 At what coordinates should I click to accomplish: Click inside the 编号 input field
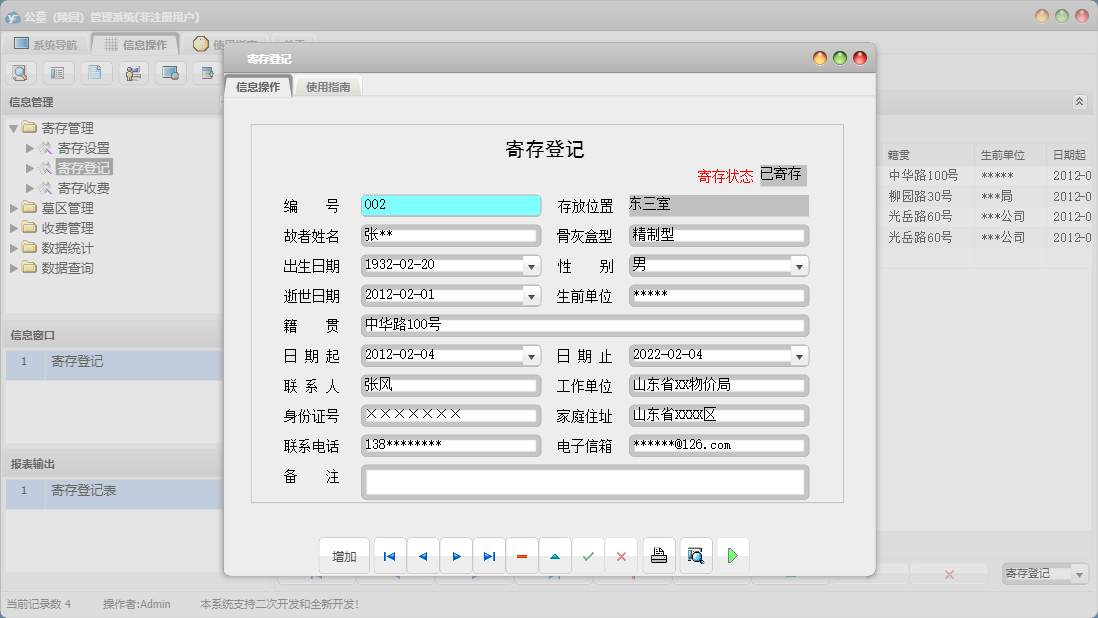(x=450, y=205)
